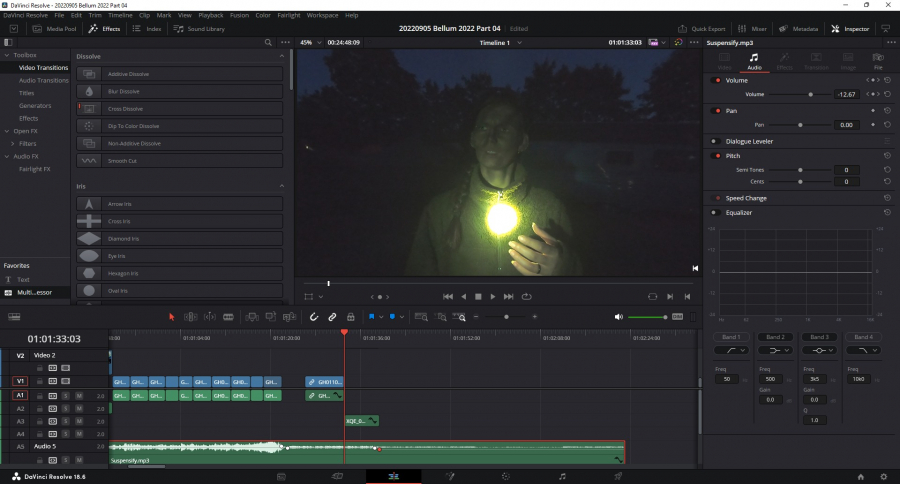Viewport: 900px width, 484px height.
Task: Open the Timeline 1 selector dropdown
Action: coord(500,43)
